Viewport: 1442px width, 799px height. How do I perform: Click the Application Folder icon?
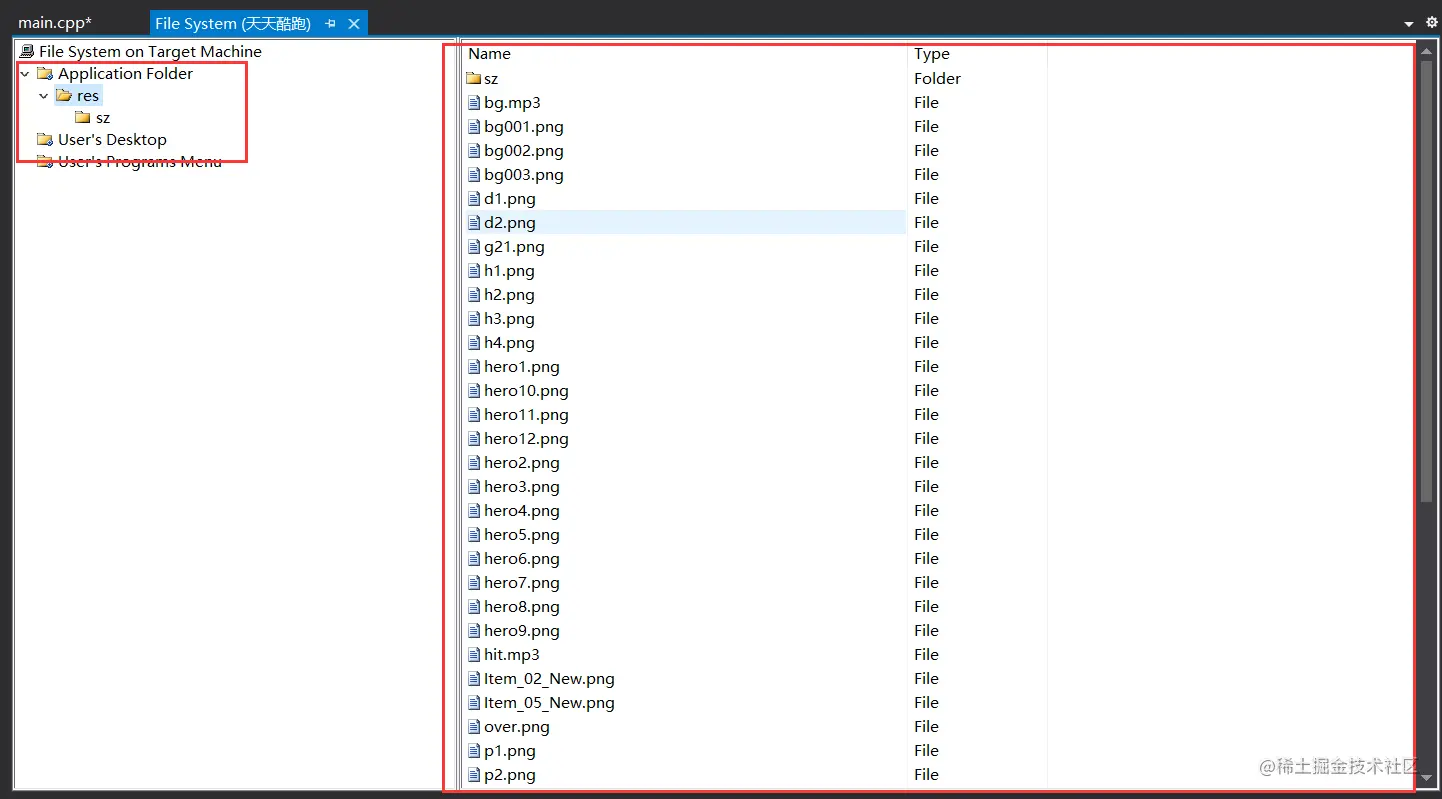coord(44,74)
